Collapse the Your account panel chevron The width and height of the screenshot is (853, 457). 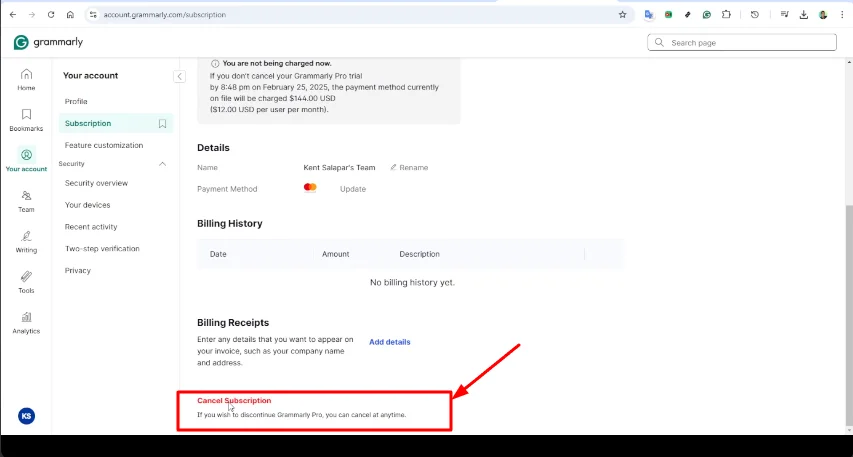tap(180, 77)
